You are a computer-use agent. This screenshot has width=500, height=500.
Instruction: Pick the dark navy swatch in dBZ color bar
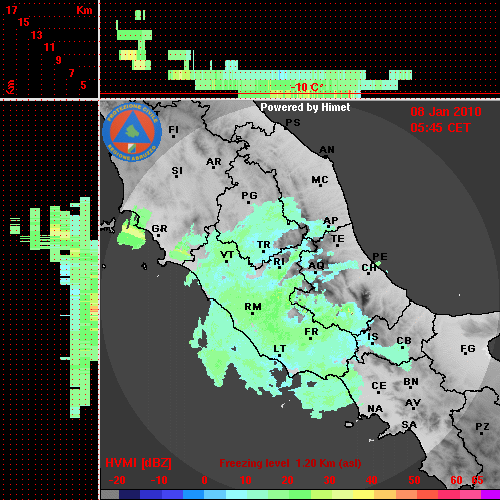(129, 495)
